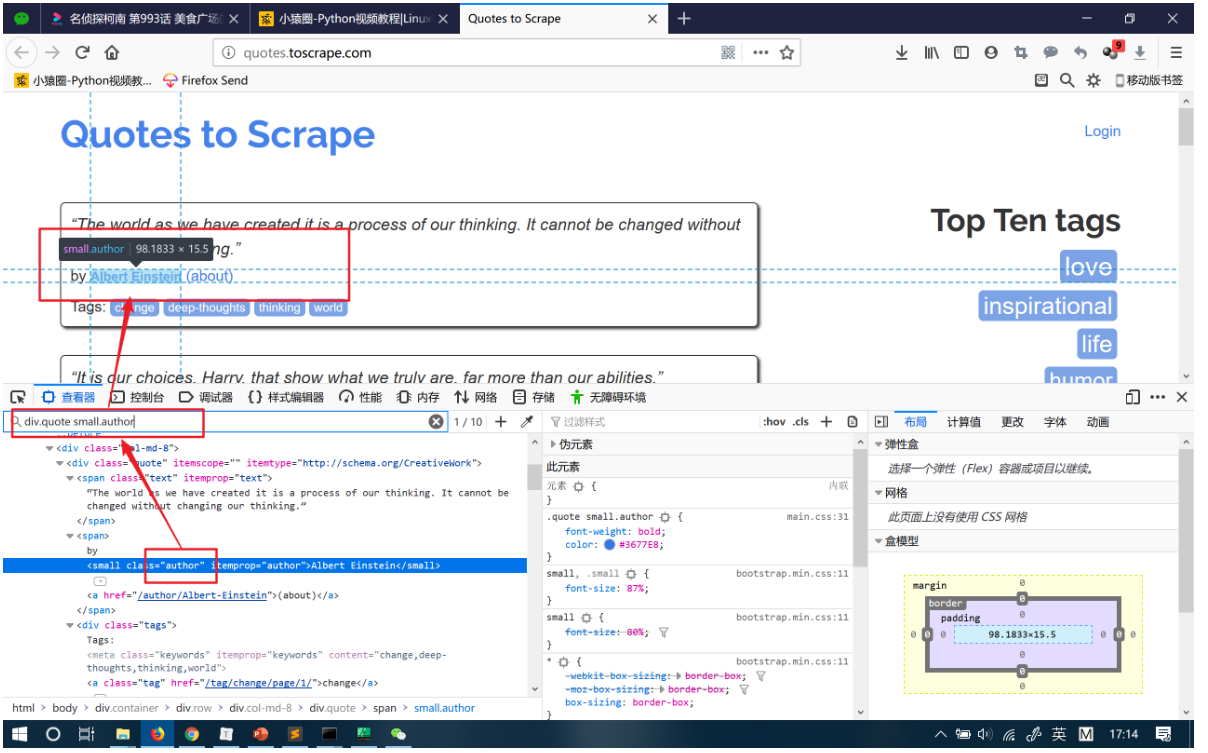
Task: Click the Login link
Action: 1102,131
